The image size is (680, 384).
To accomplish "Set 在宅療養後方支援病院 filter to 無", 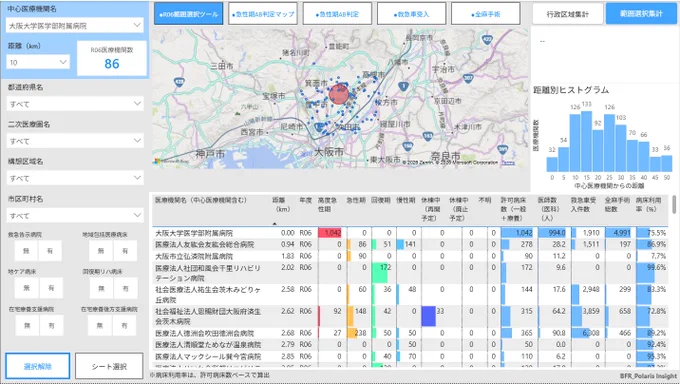I will pyautogui.click(x=99, y=325).
